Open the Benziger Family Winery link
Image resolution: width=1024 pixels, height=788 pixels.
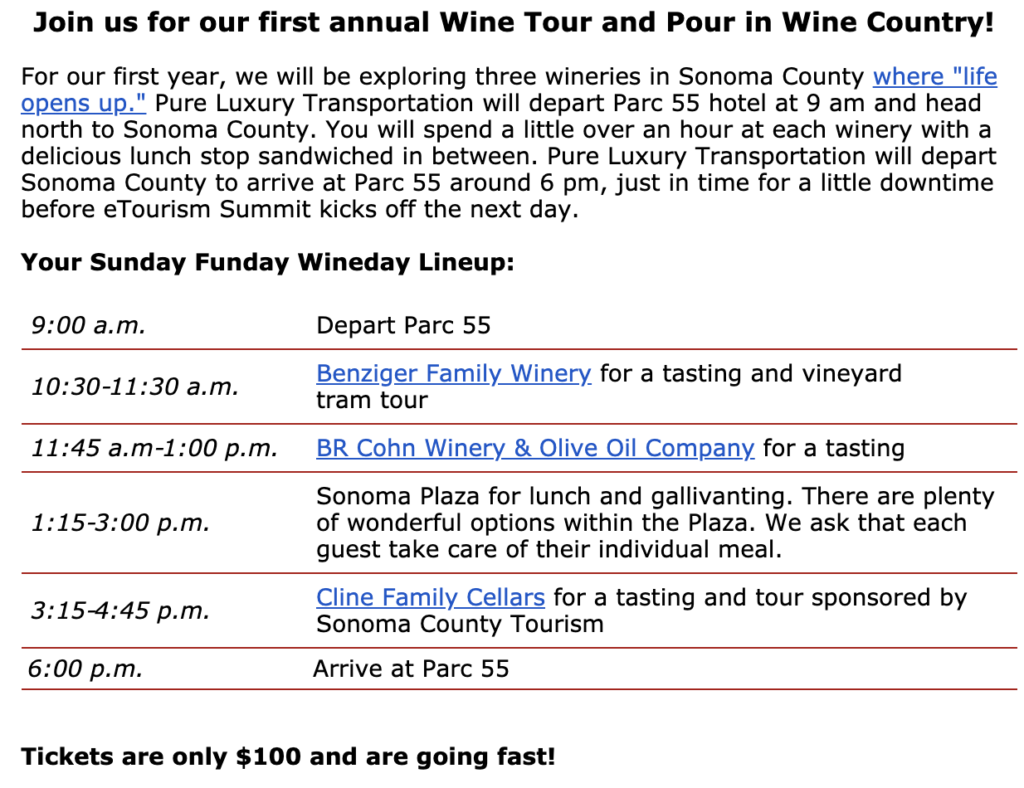click(x=454, y=373)
